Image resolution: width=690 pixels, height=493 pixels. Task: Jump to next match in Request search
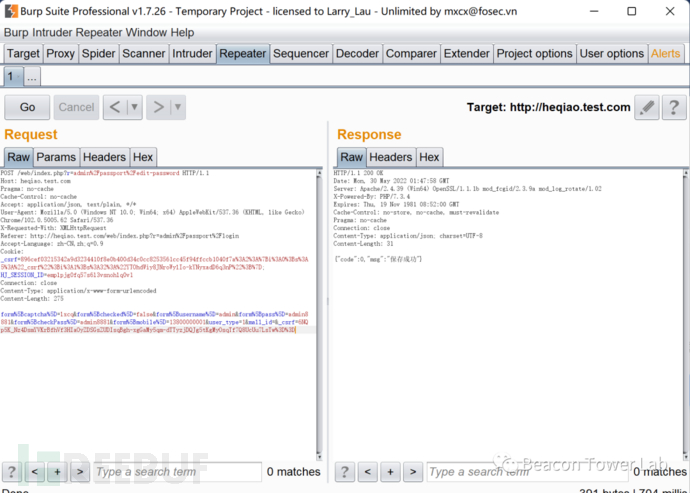pos(80,472)
